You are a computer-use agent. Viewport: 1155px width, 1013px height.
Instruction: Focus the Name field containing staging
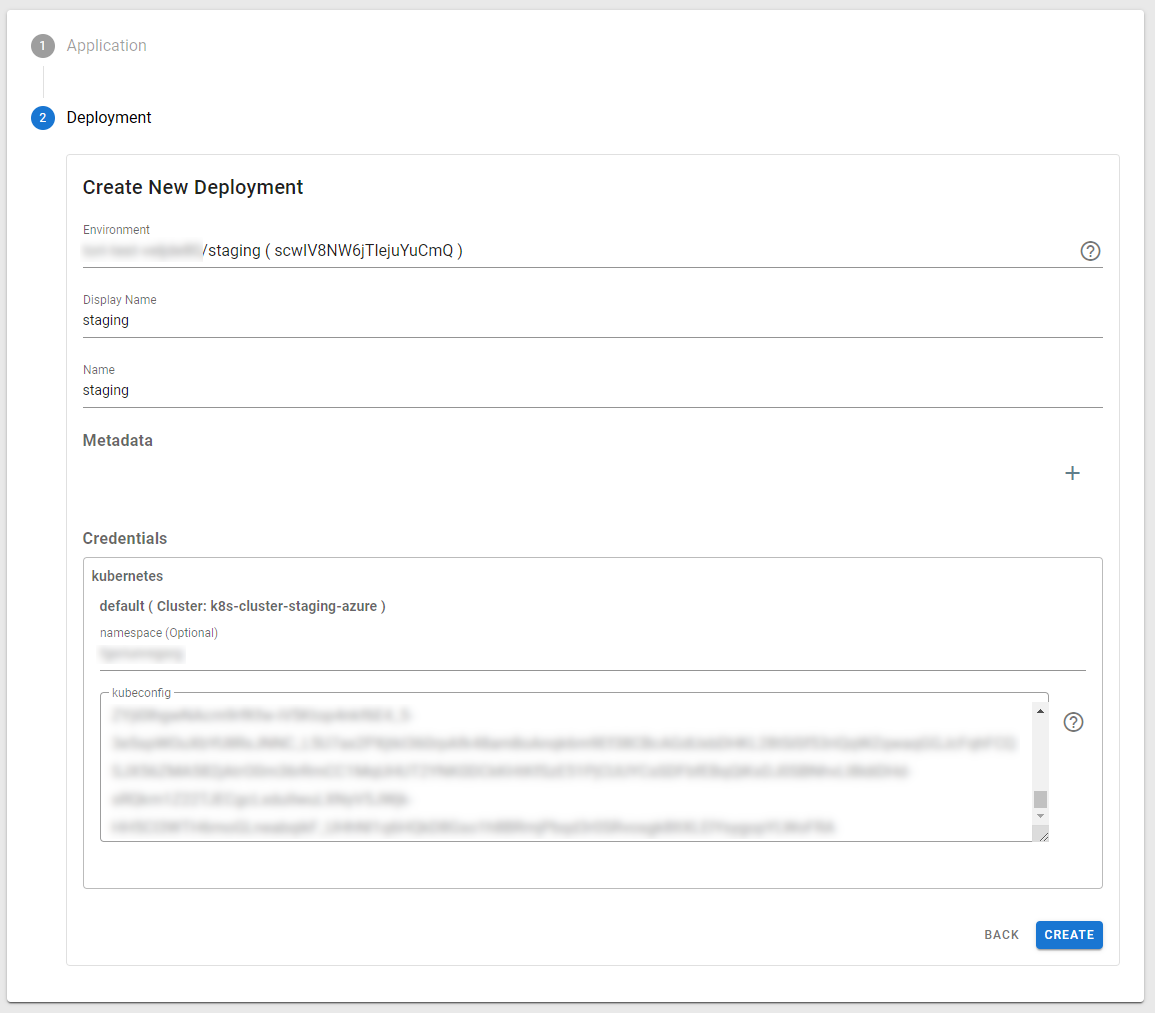(x=592, y=391)
